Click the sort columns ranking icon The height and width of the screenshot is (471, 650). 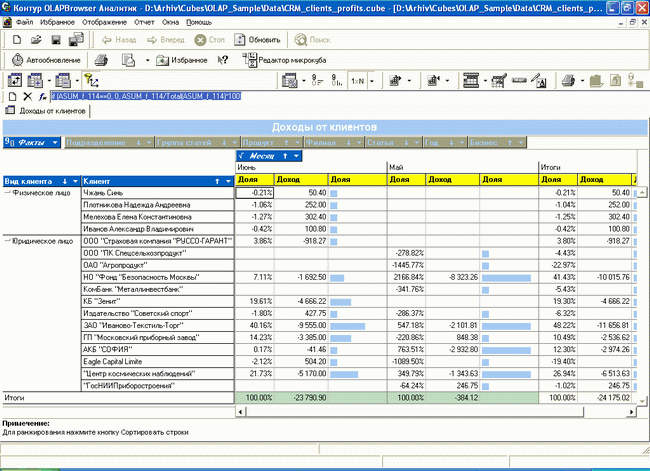coord(337,80)
